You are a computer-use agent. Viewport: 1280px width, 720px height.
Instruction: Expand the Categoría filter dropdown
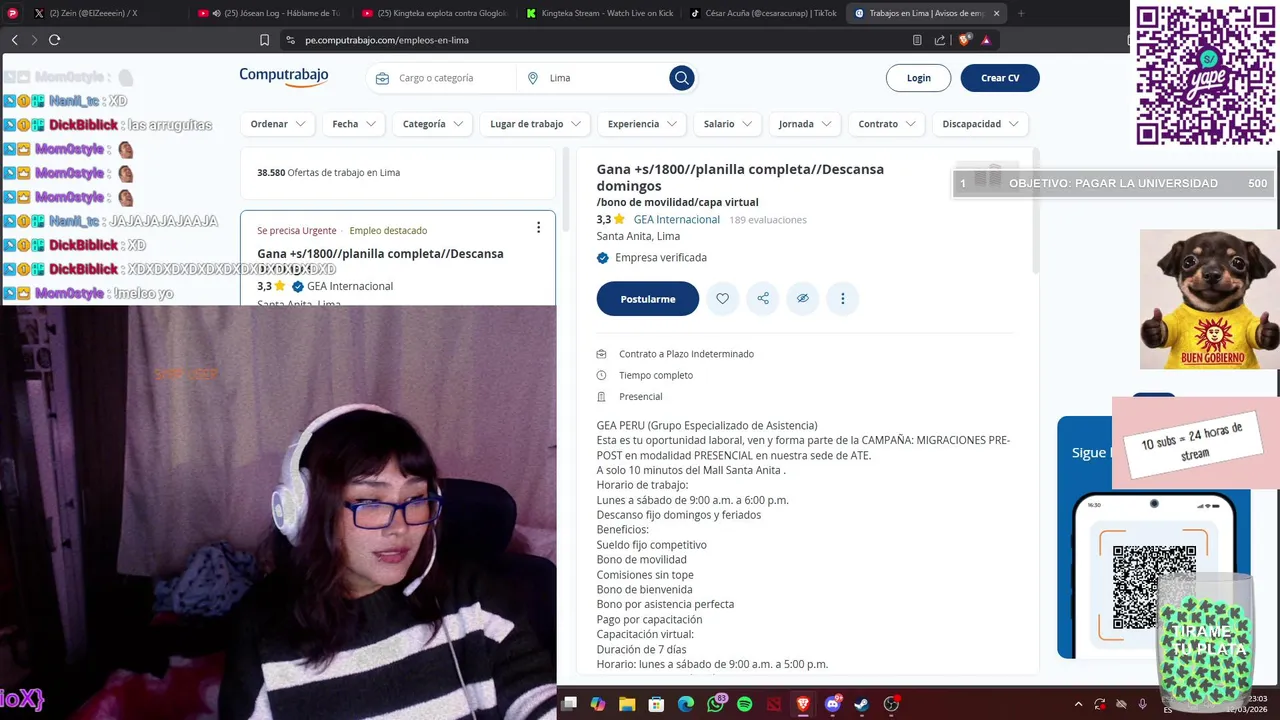click(x=433, y=124)
